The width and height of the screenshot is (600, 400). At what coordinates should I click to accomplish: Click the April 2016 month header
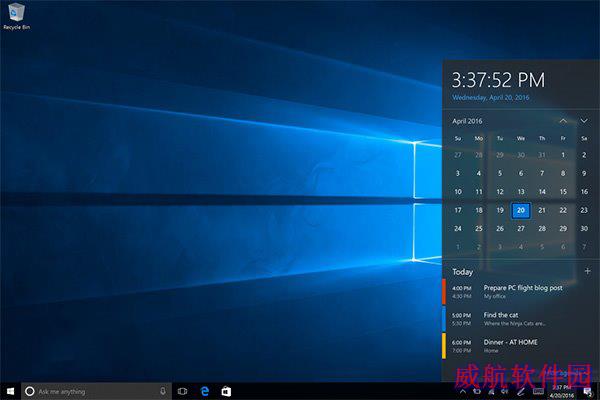[x=467, y=121]
